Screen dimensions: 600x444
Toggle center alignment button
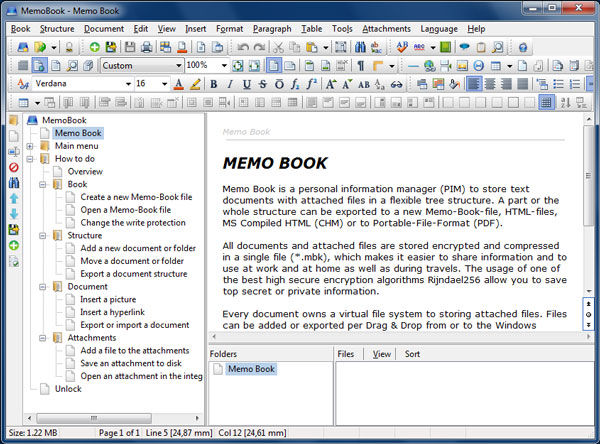click(490, 84)
